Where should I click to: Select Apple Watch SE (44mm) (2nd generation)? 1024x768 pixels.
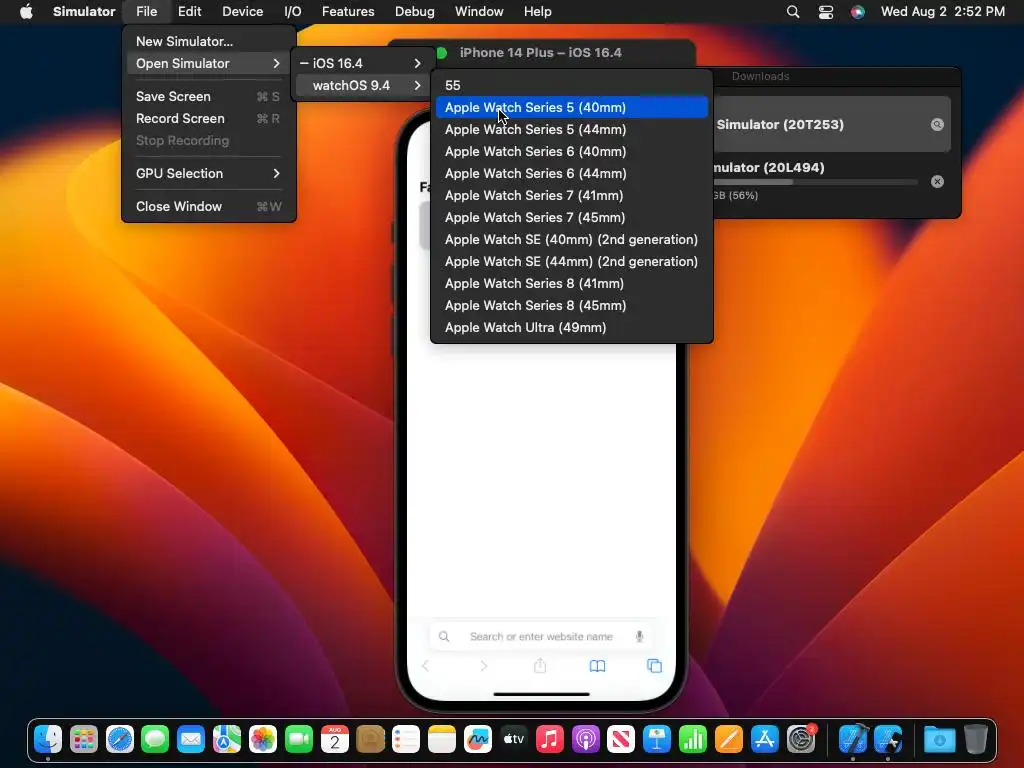(571, 262)
